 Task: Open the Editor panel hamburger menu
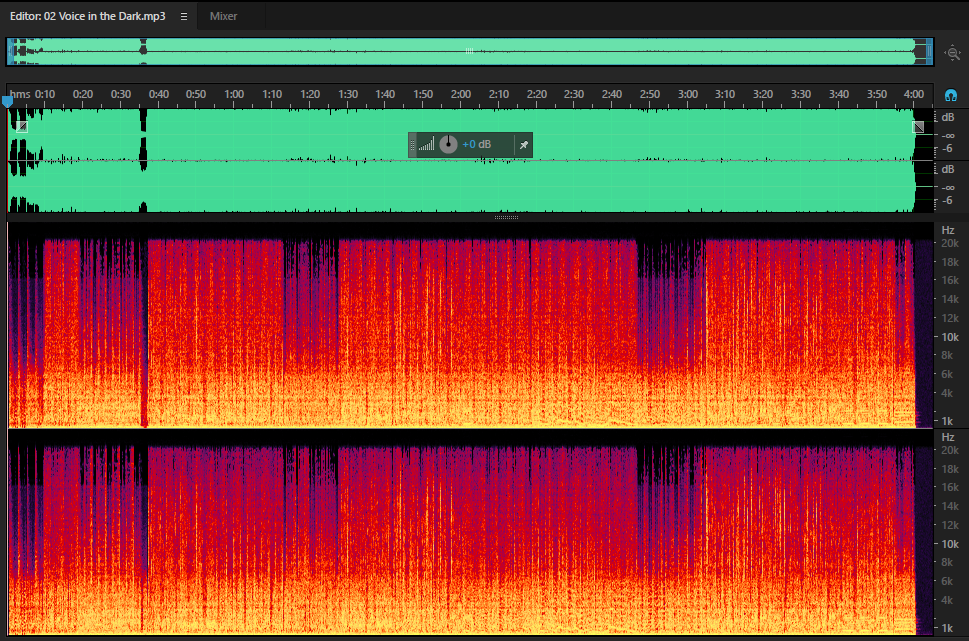184,17
